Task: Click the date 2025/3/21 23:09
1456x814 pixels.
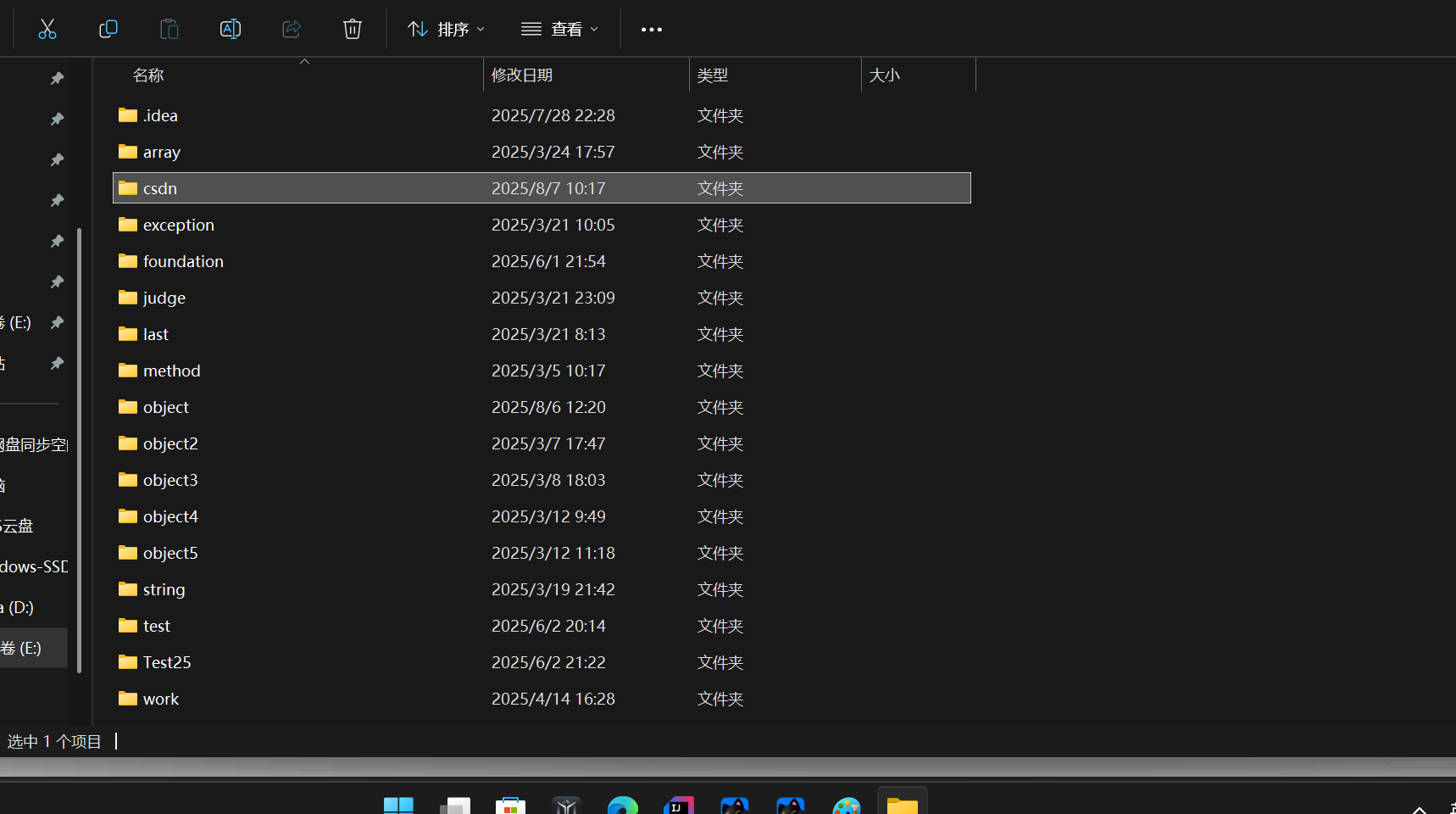Action: (x=553, y=298)
